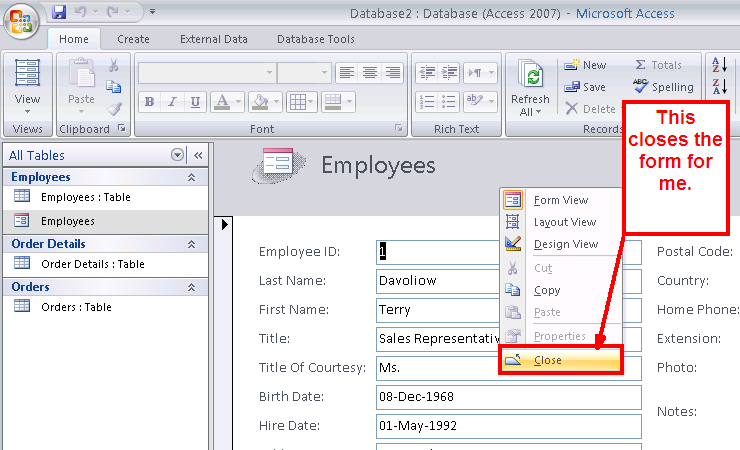Center align text
This screenshot has height=450, width=740.
click(x=370, y=73)
